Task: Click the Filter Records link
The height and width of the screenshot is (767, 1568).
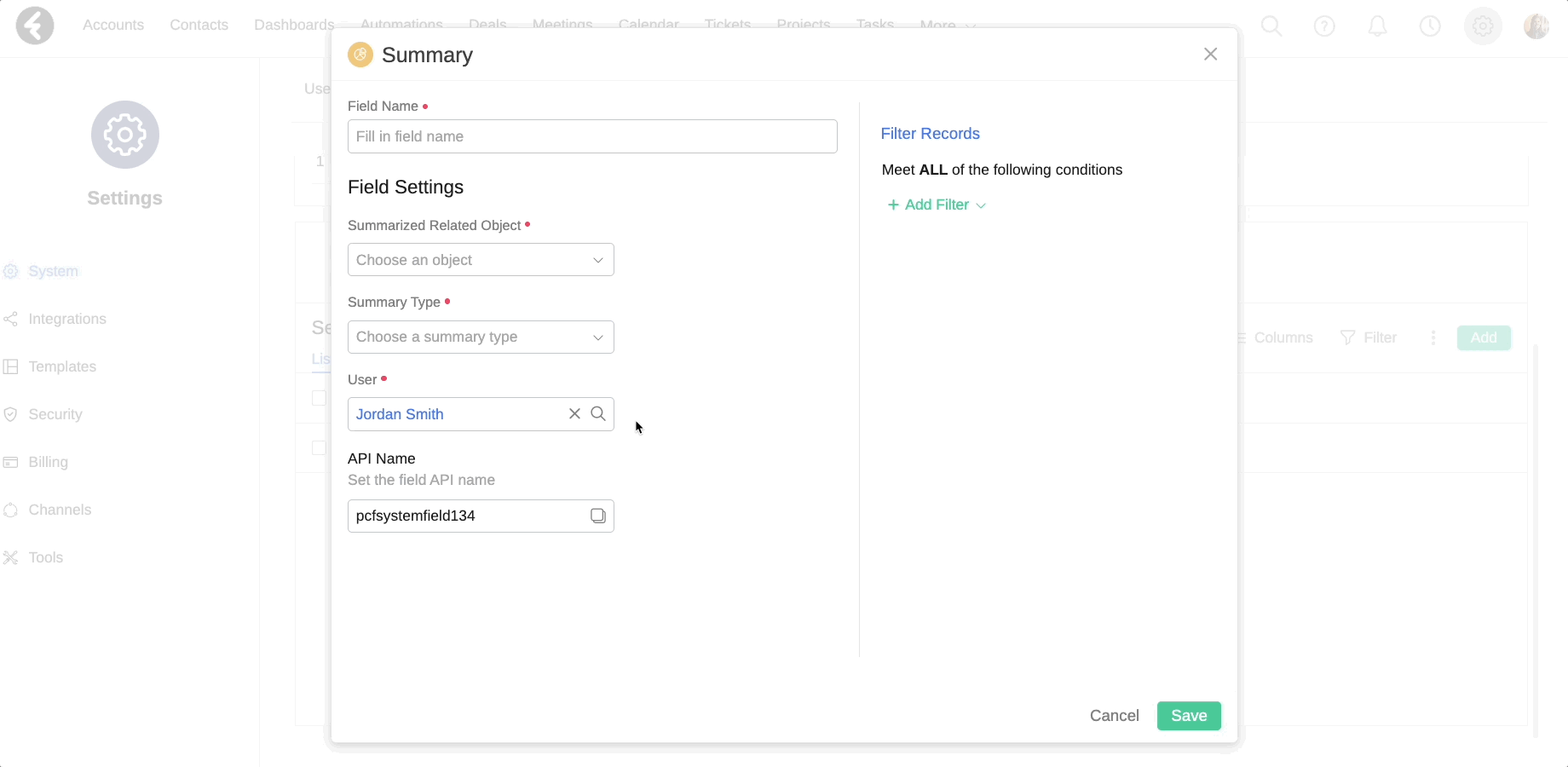Action: pyautogui.click(x=930, y=134)
